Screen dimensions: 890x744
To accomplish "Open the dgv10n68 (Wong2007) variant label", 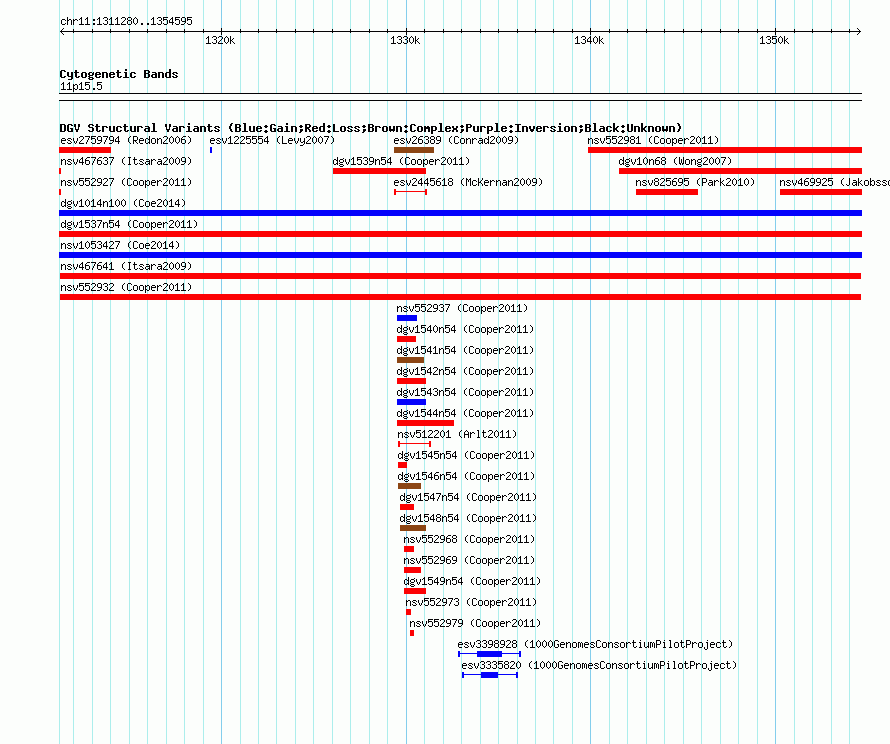I will point(675,161).
